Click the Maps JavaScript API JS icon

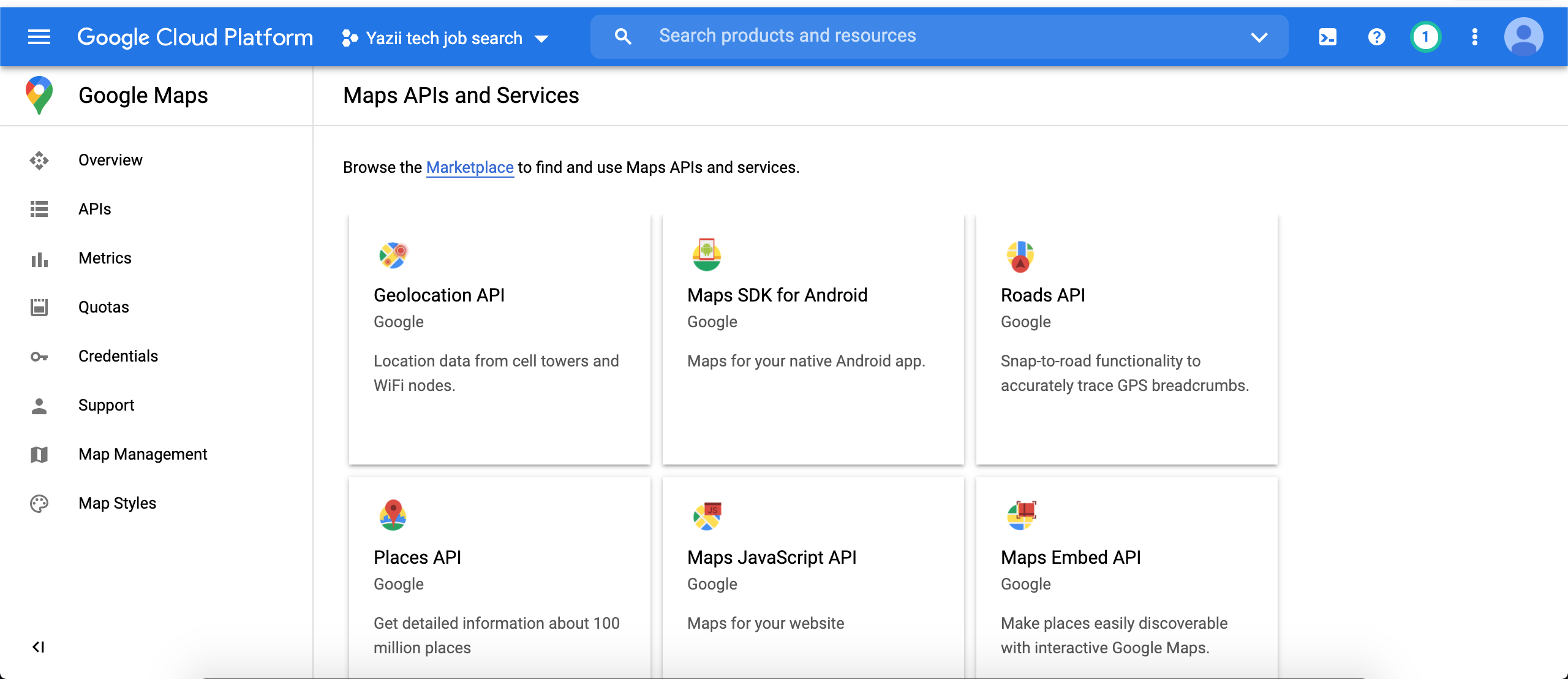point(707,516)
